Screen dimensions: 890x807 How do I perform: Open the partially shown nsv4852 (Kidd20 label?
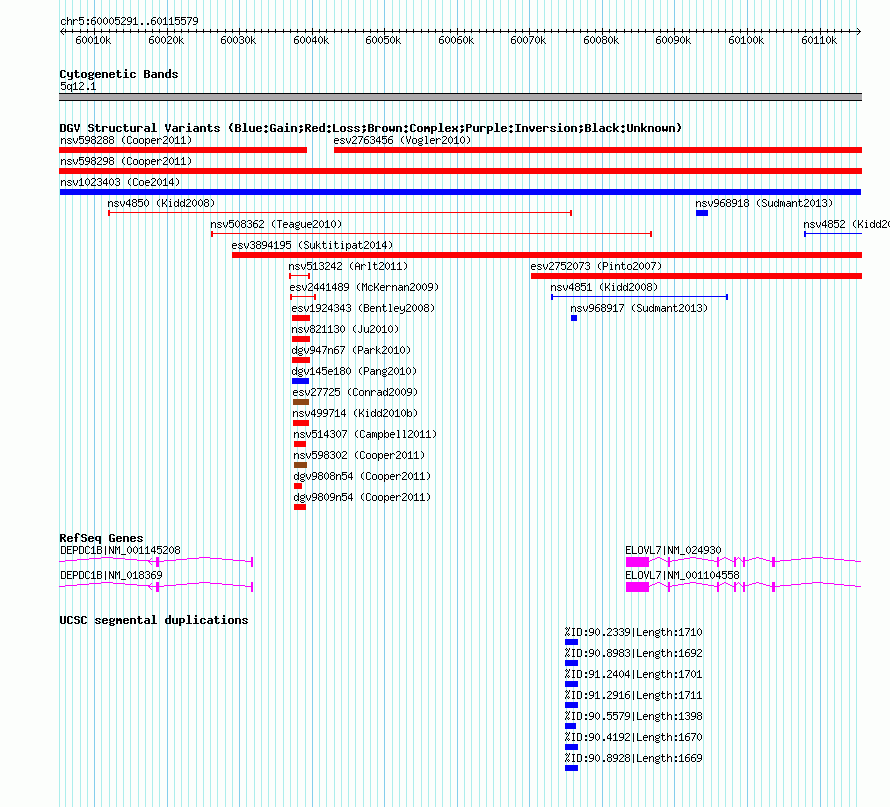pos(846,224)
